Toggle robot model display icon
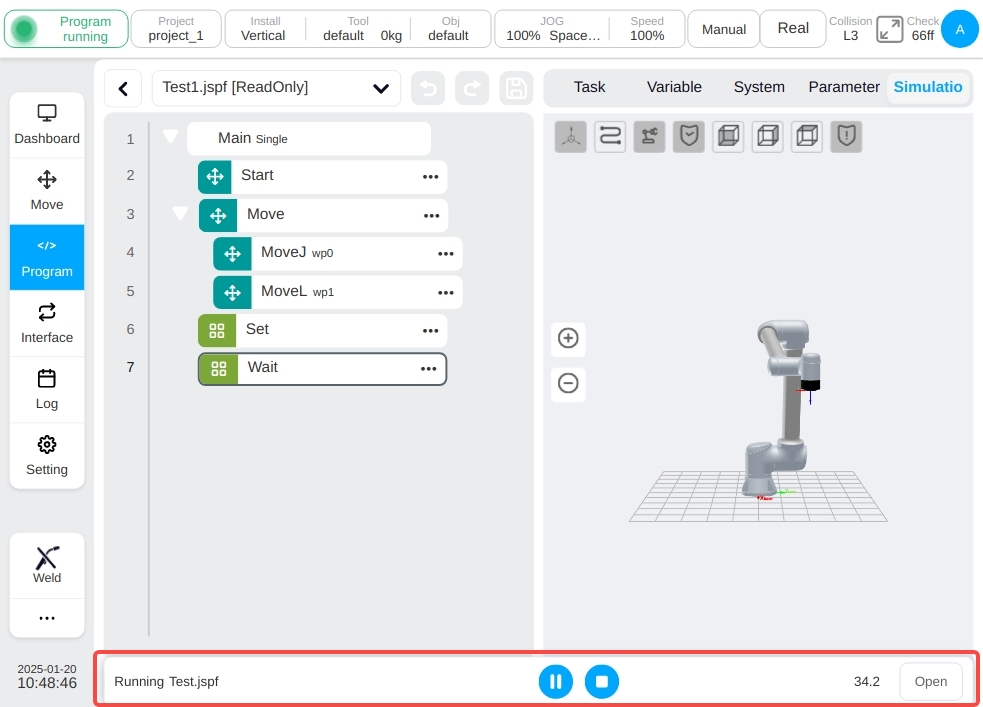The width and height of the screenshot is (983, 707). point(649,136)
